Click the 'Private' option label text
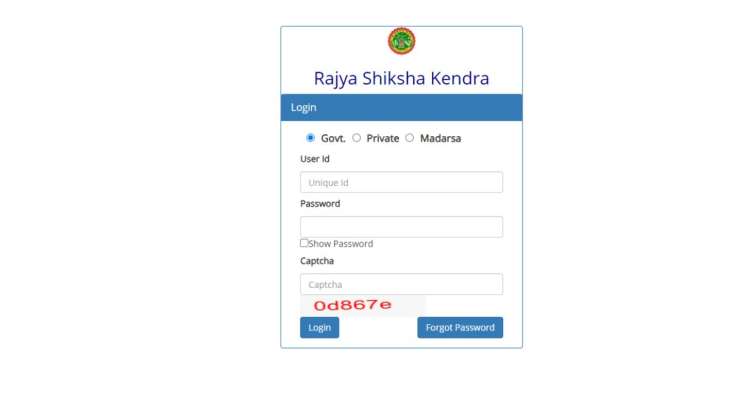 pyautogui.click(x=383, y=138)
